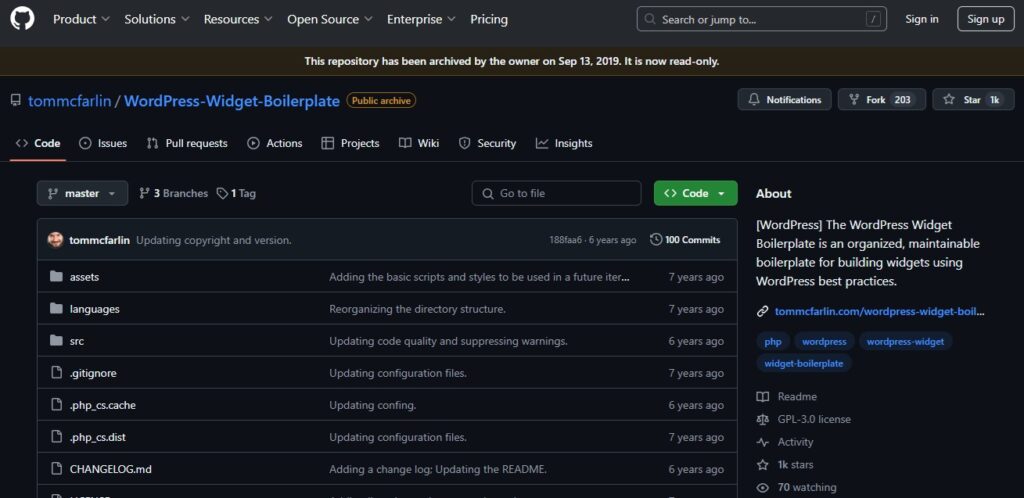Switch to the Issues tab
This screenshot has width=1024, height=498.
click(x=103, y=143)
